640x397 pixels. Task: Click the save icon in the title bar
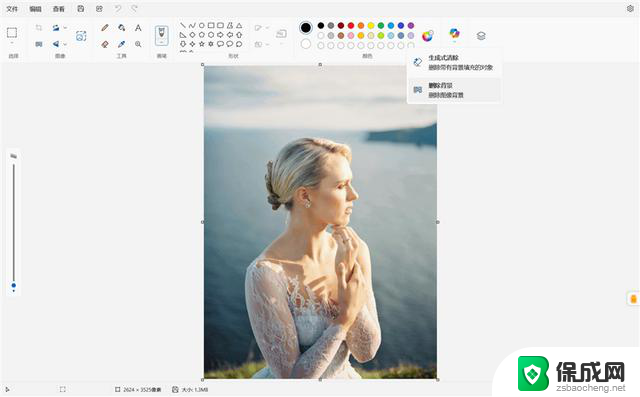pyautogui.click(x=81, y=9)
